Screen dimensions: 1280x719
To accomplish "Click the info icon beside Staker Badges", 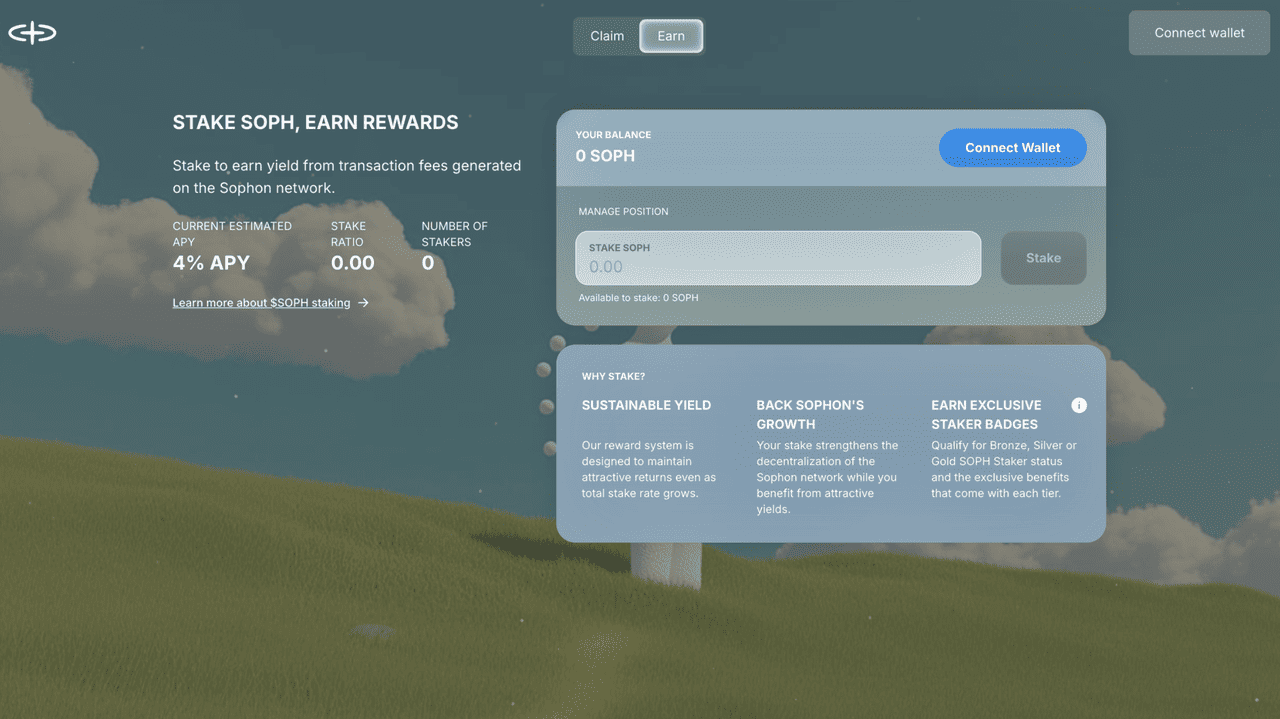I will [x=1078, y=405].
